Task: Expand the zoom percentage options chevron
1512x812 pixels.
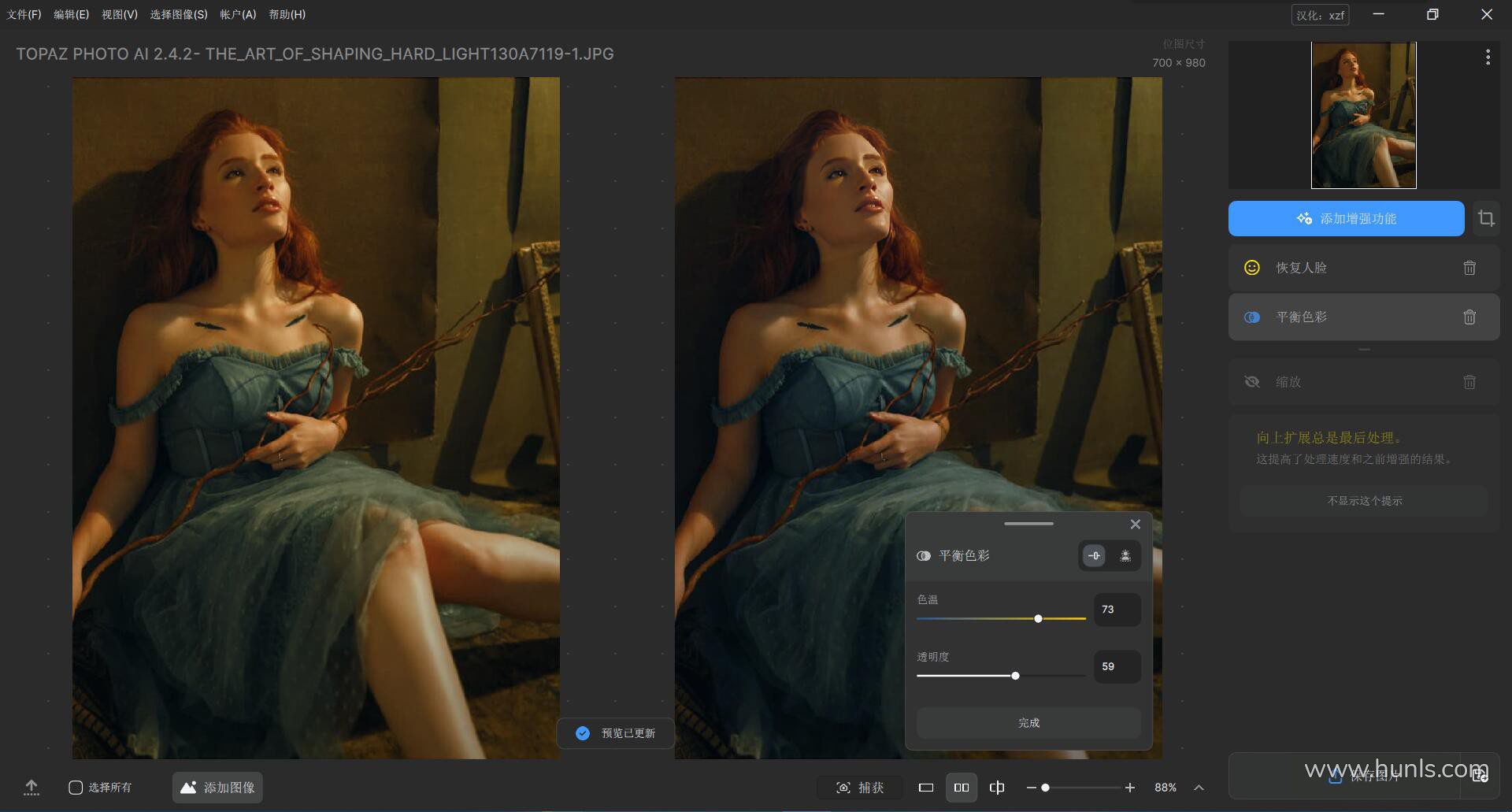Action: [x=1199, y=788]
